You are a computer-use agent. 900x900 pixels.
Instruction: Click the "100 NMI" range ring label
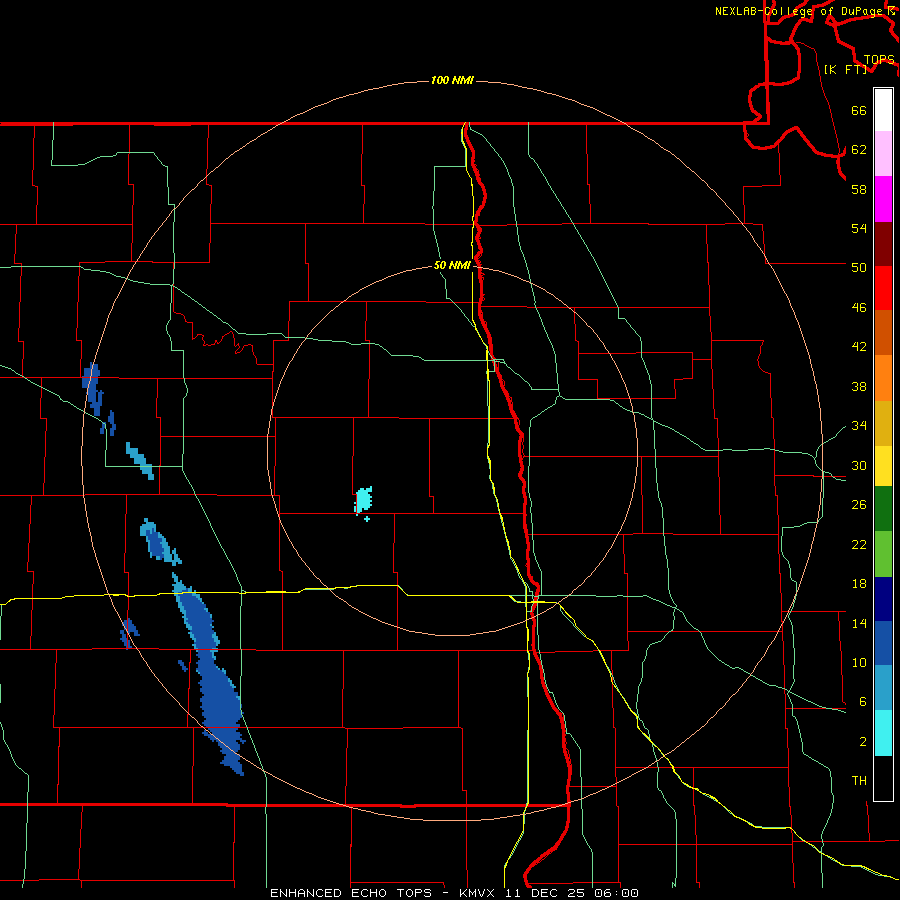(452, 80)
